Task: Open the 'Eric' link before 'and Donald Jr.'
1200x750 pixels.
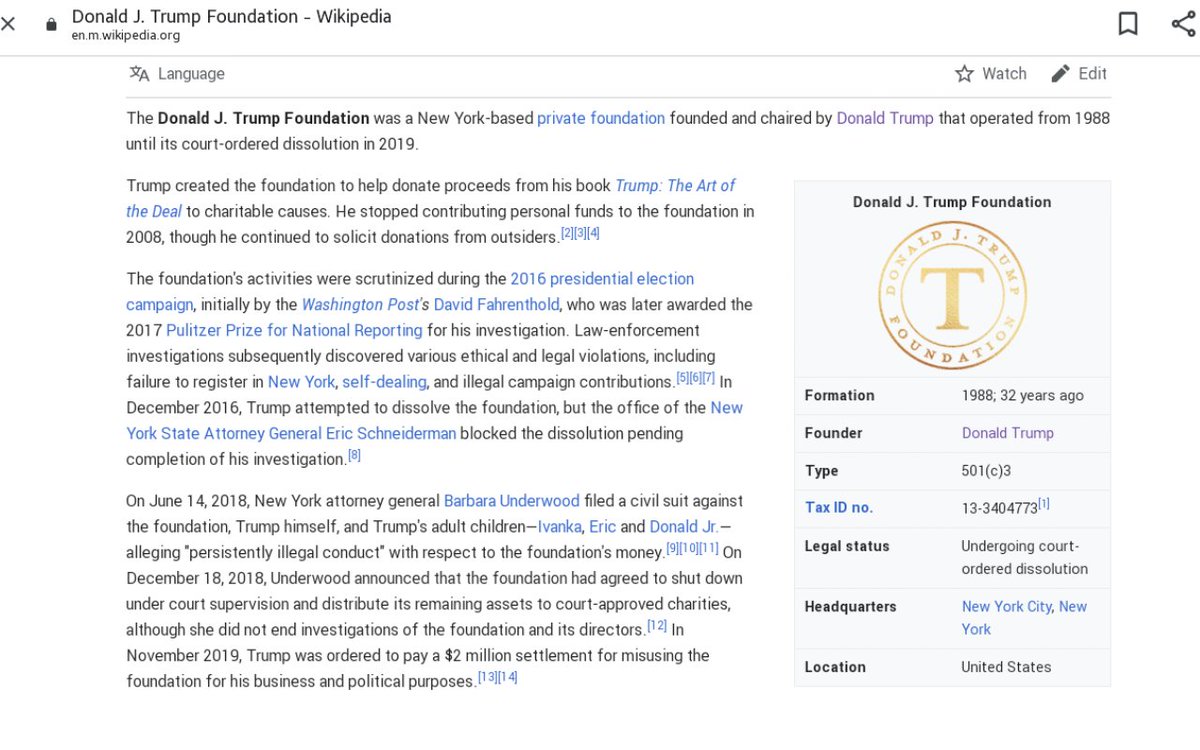Action: coord(602,526)
